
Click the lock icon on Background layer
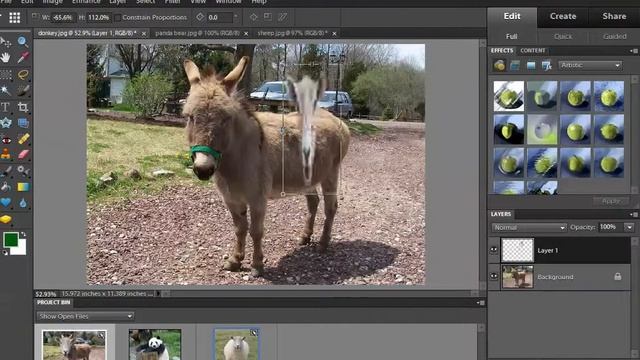point(618,277)
